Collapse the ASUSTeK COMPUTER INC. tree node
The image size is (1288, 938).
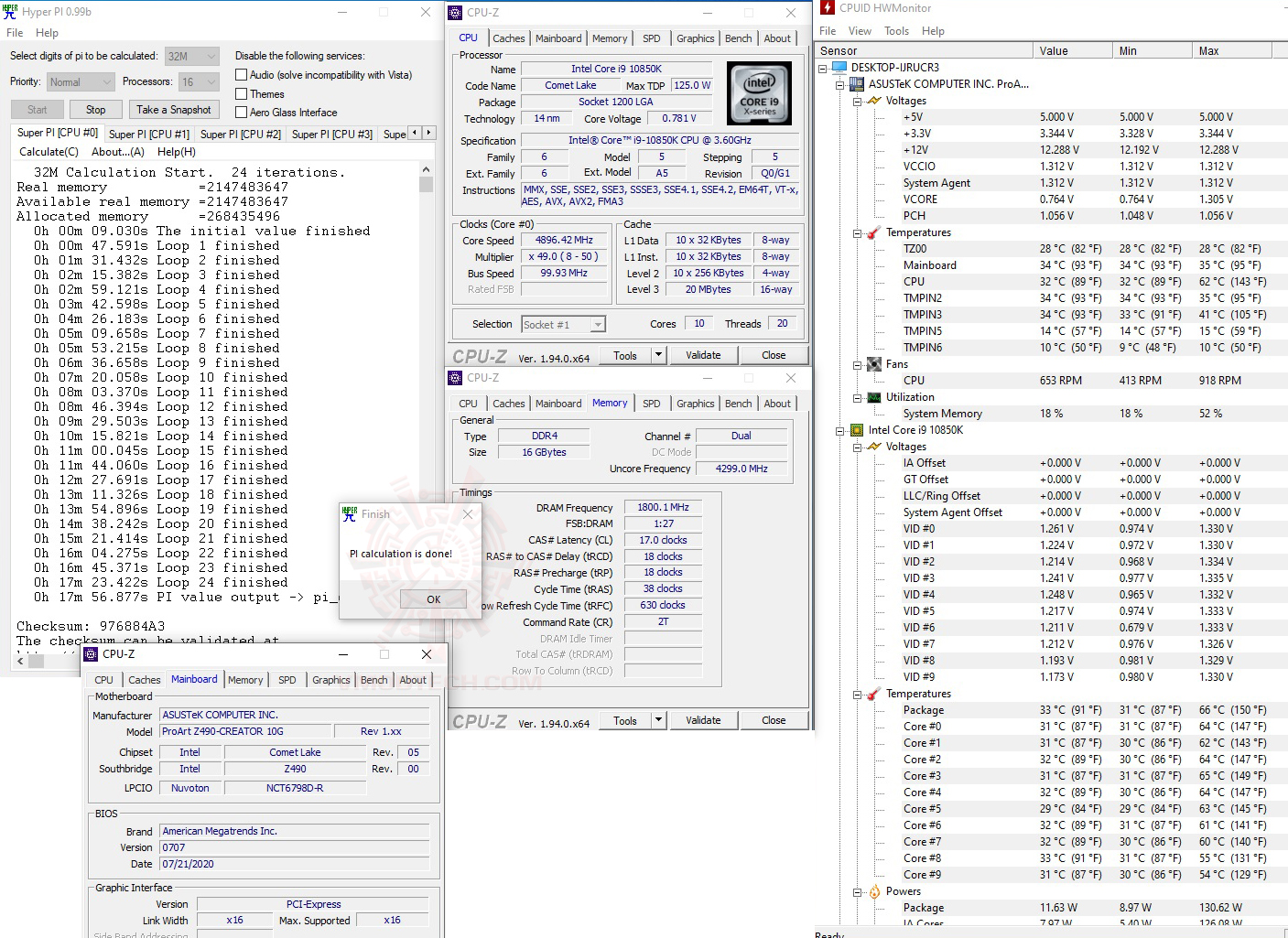pyautogui.click(x=839, y=84)
